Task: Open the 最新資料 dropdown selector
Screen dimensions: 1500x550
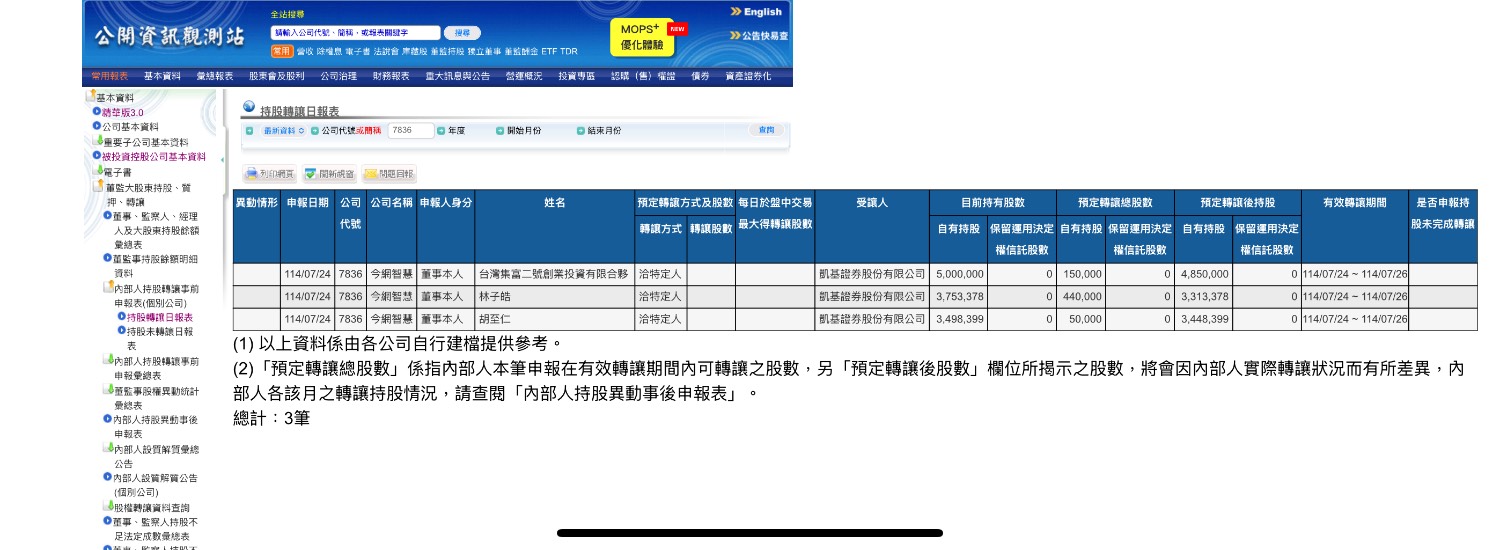Action: pyautogui.click(x=282, y=131)
